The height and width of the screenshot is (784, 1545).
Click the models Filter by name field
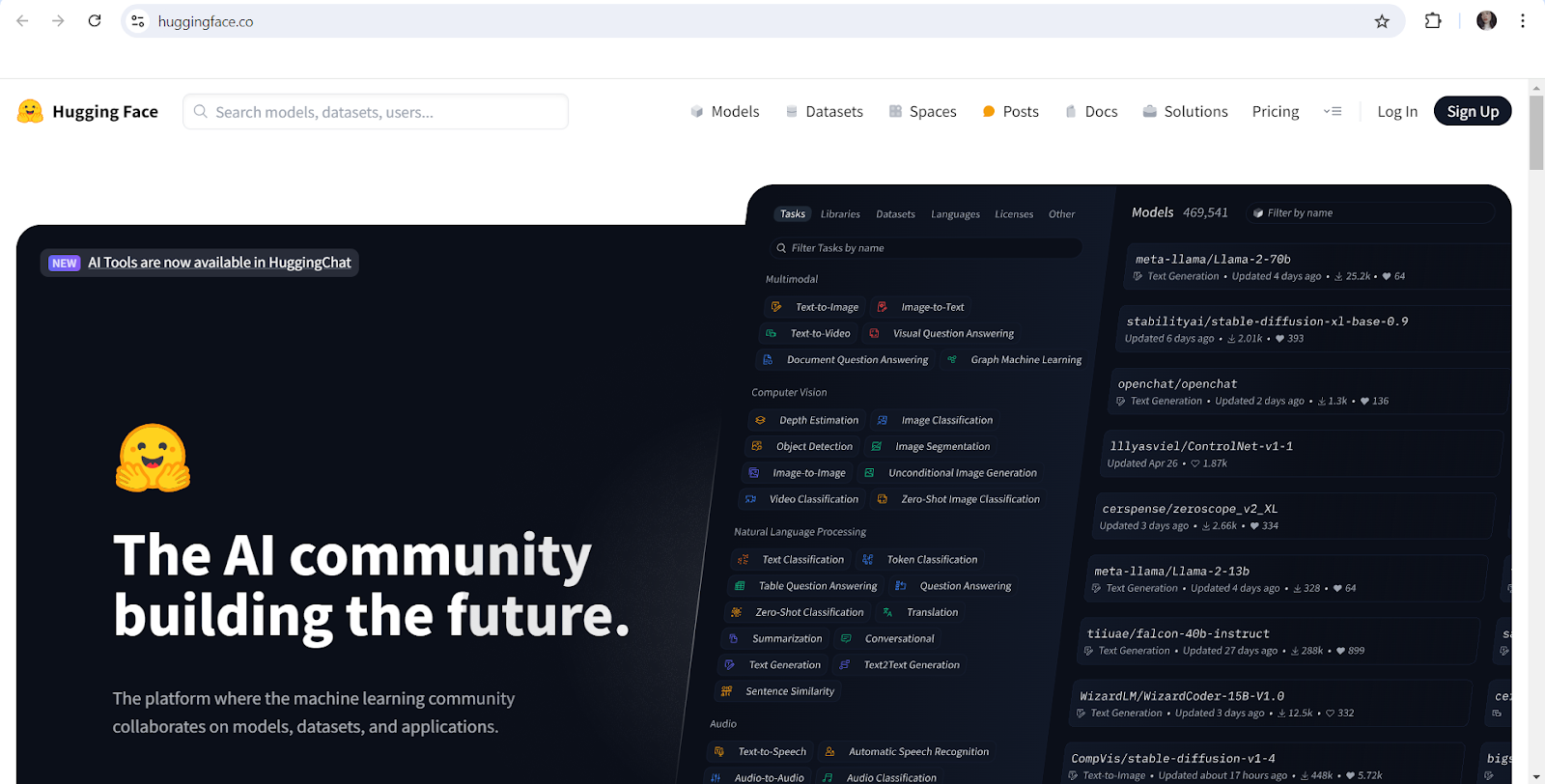point(1371,212)
